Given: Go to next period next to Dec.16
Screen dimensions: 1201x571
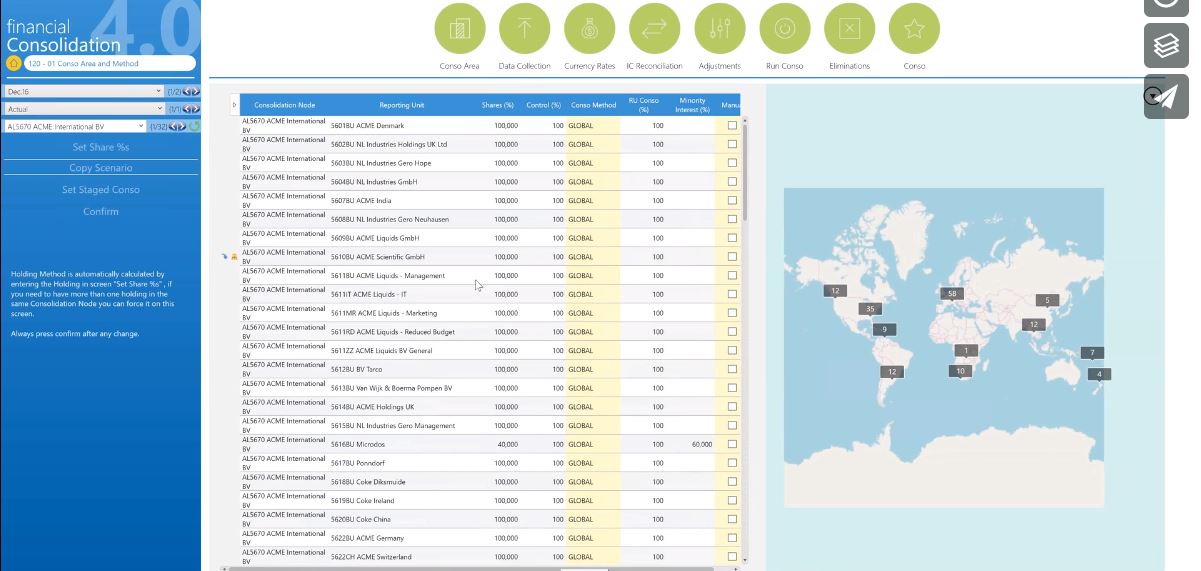Looking at the screenshot, I should pyautogui.click(x=194, y=91).
